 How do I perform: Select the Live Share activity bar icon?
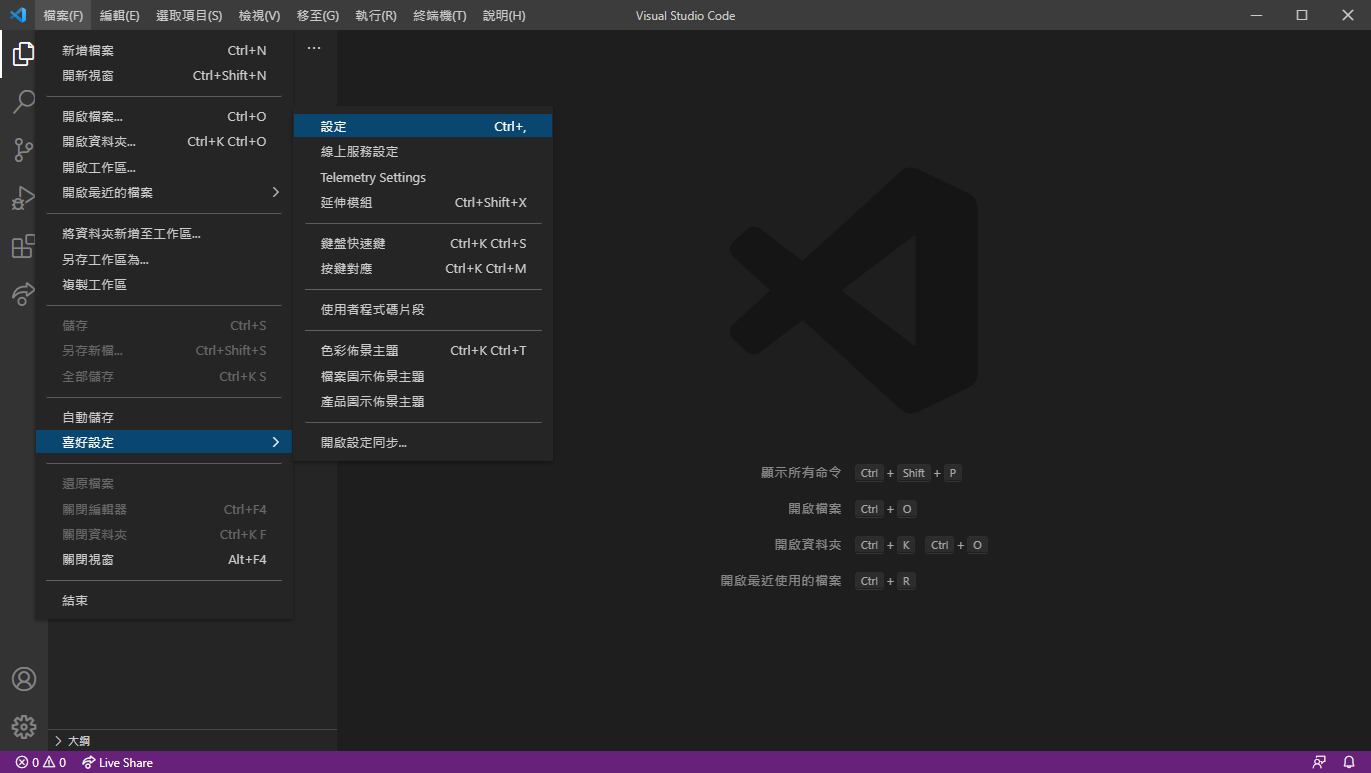(x=23, y=294)
